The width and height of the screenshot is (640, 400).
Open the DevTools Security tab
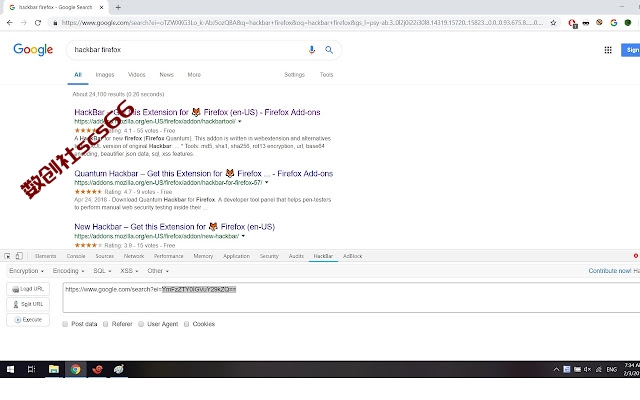click(x=269, y=256)
